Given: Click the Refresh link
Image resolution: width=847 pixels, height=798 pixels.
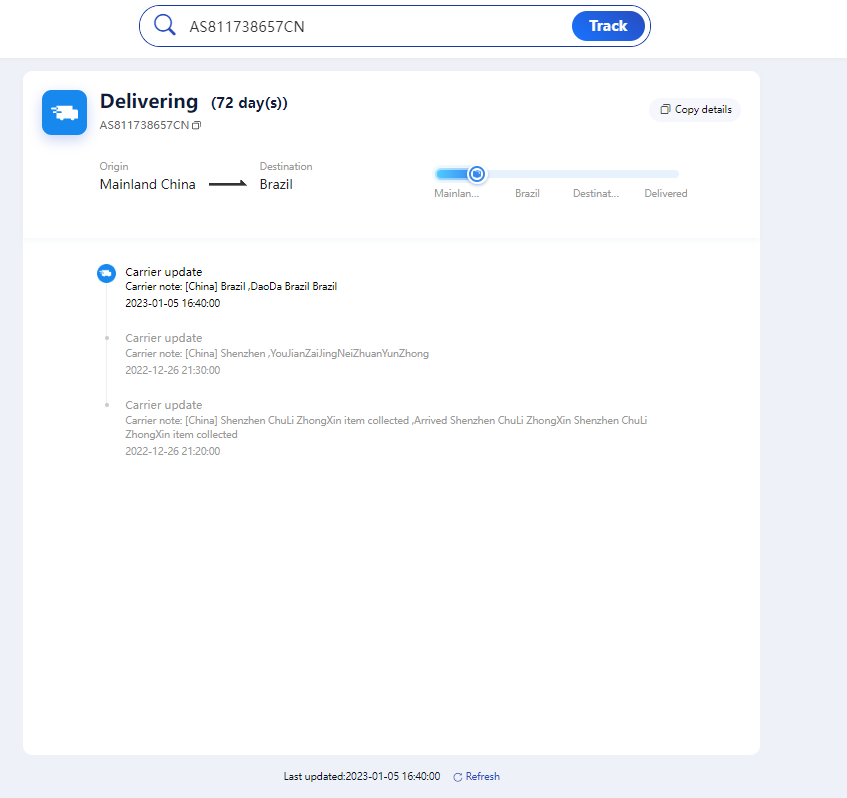Looking at the screenshot, I should [476, 776].
